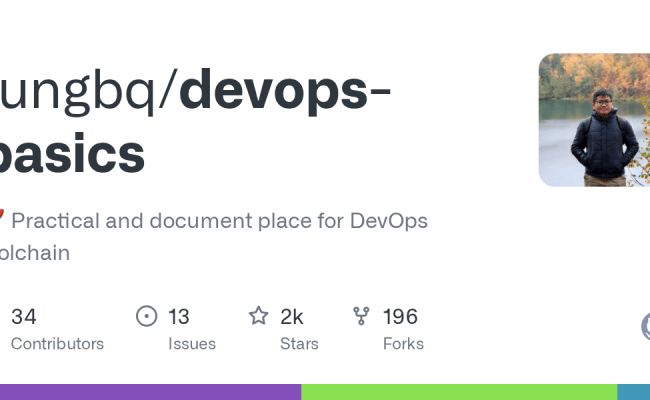The width and height of the screenshot is (650, 400).
Task: Click the '2k' stars count
Action: coord(291,317)
